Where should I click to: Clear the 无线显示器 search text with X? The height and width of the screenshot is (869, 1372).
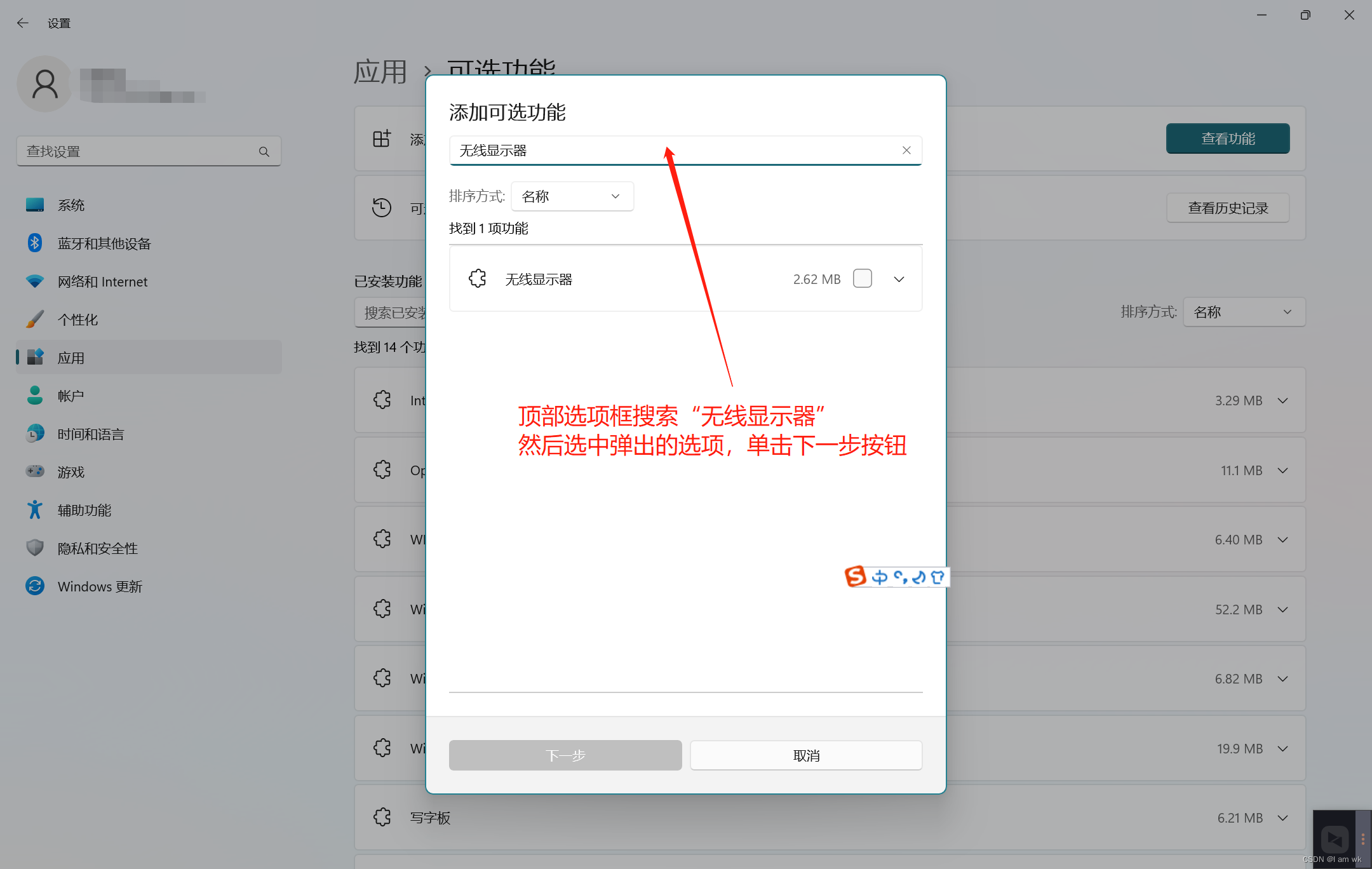pos(906,150)
